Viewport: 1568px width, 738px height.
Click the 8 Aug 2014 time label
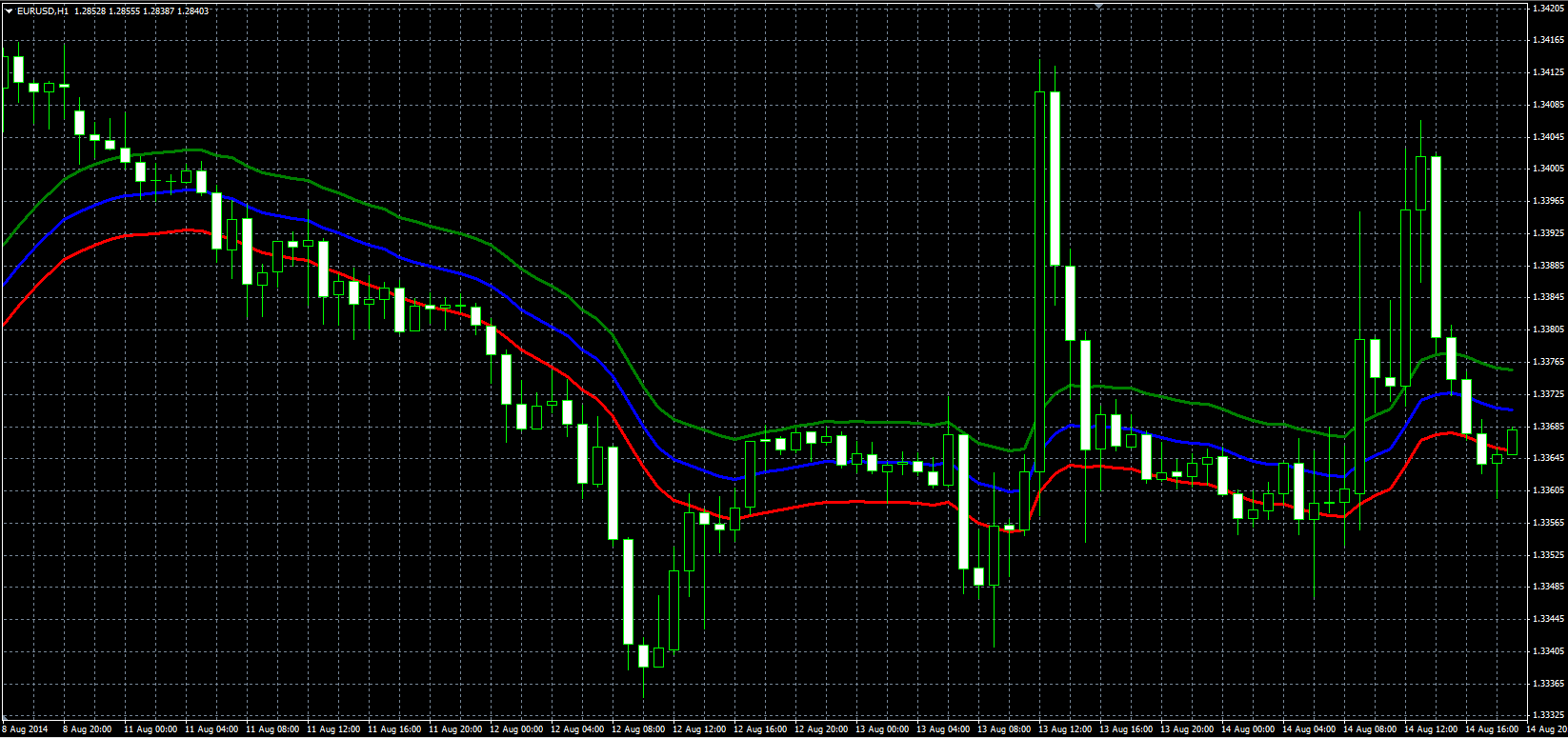(x=25, y=729)
